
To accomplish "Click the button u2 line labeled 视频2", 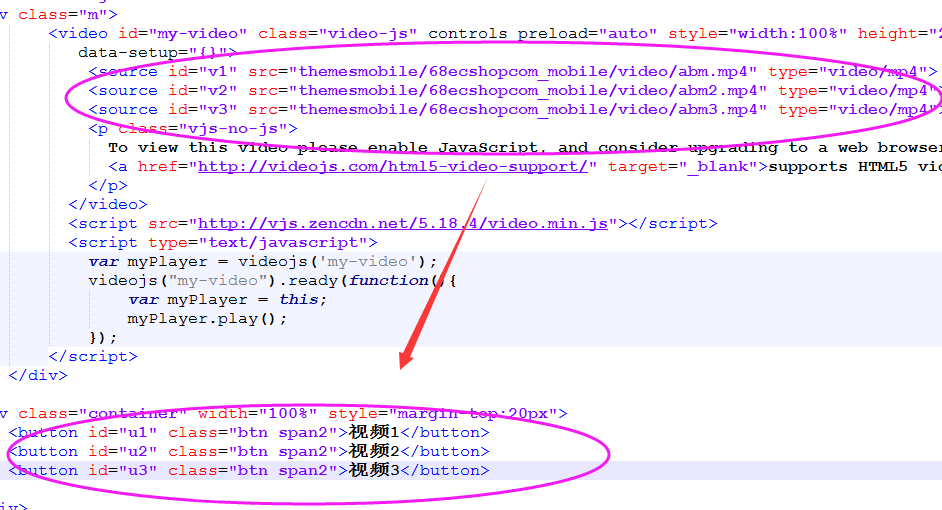I will (249, 452).
